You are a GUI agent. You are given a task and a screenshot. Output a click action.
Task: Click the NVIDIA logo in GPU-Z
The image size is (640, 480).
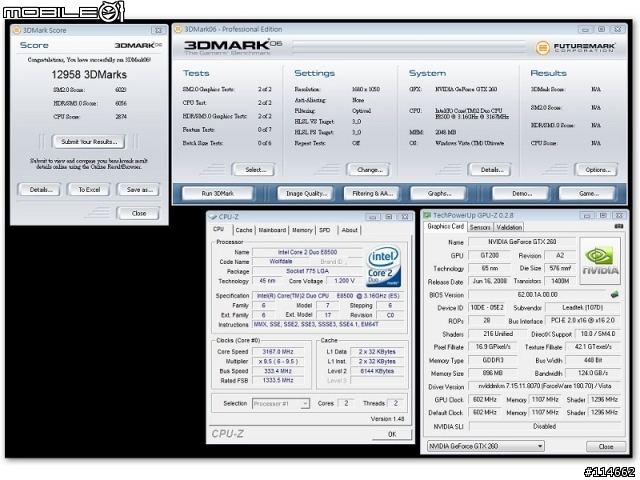coord(600,261)
